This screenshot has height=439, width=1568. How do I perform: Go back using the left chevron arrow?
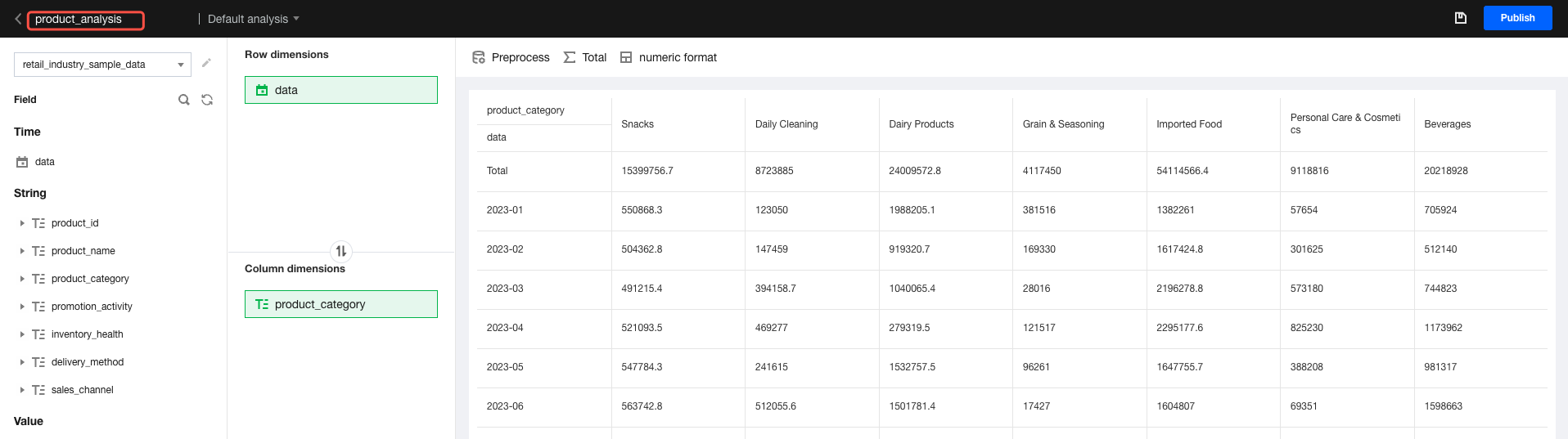click(18, 19)
